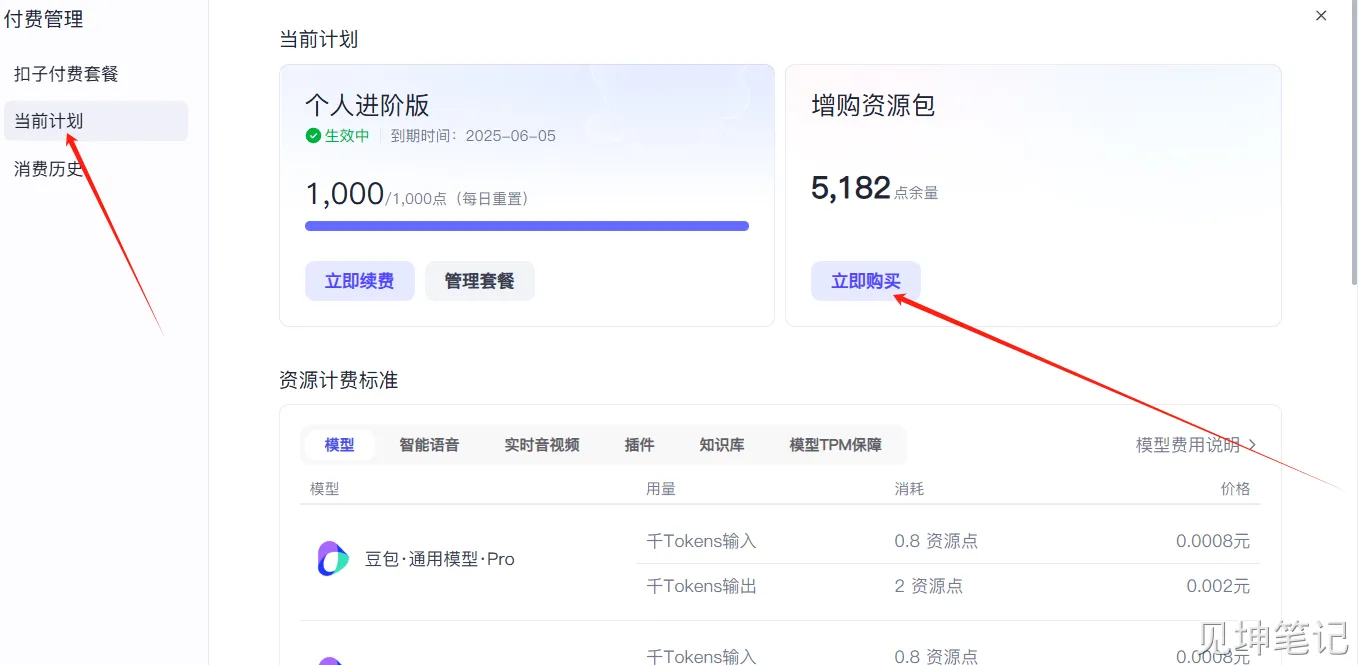Open the 实时音视频 tab
The image size is (1358, 665).
pyautogui.click(x=541, y=445)
